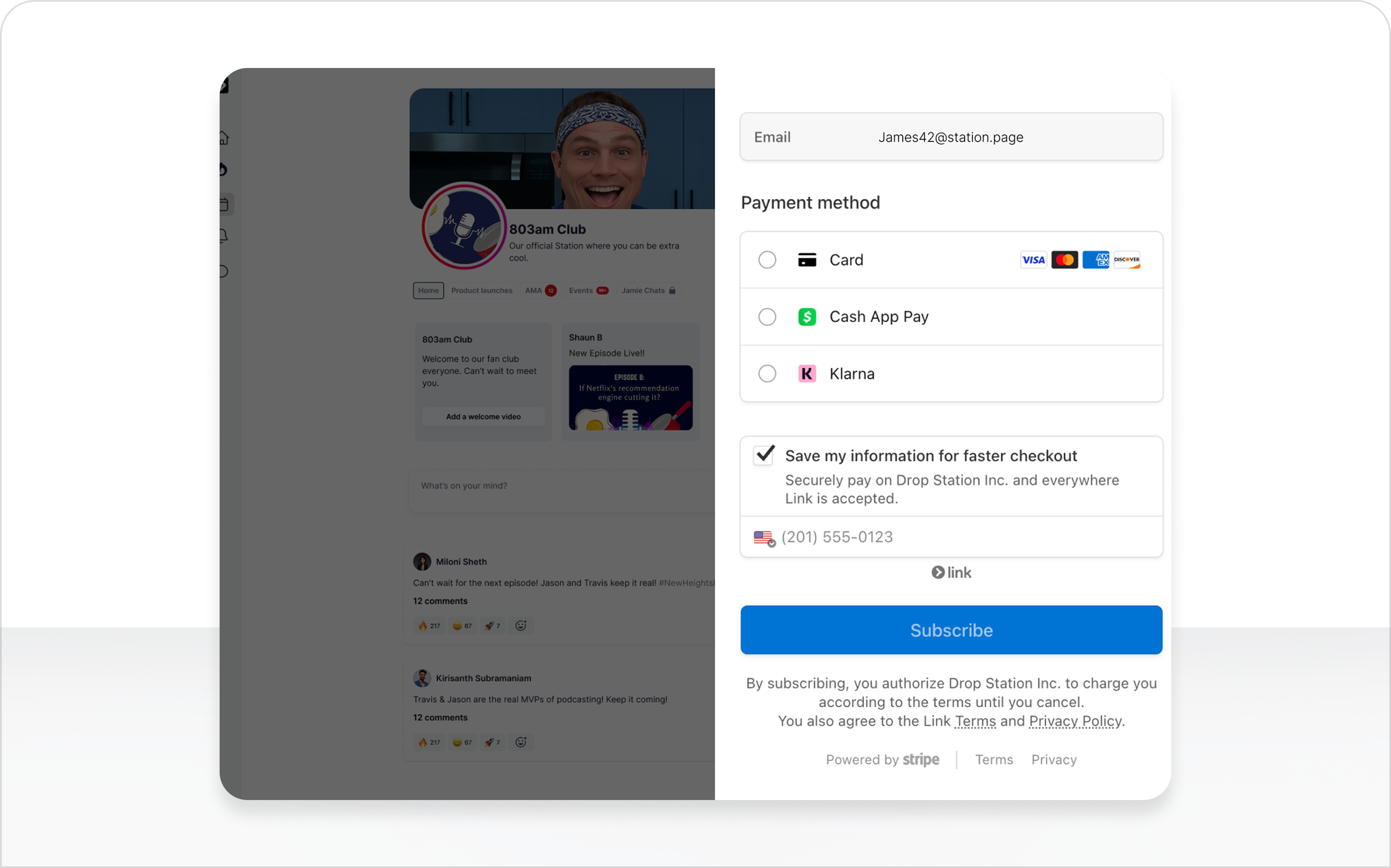Select the Card payment radio button
This screenshot has height=868, width=1391.
(767, 260)
